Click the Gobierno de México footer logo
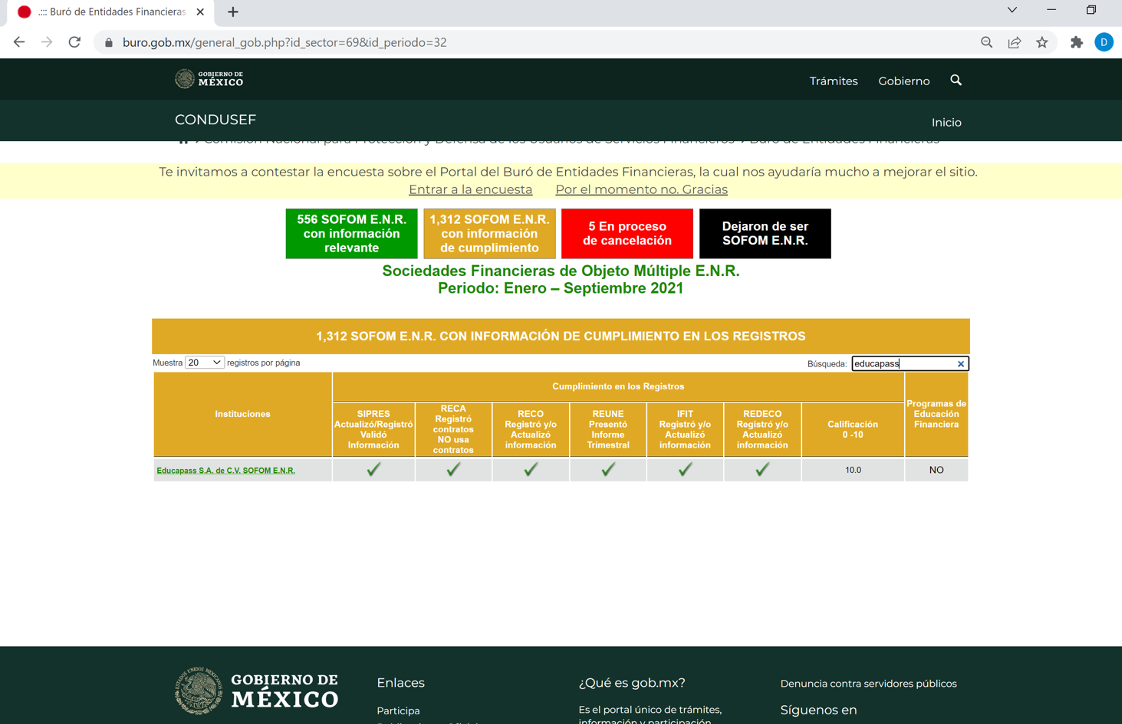 tap(256, 690)
